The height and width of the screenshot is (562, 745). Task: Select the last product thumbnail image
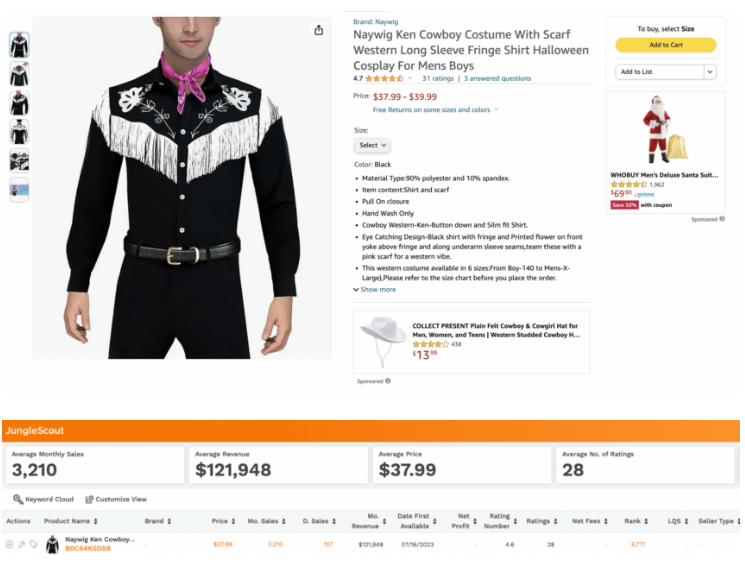[19, 189]
